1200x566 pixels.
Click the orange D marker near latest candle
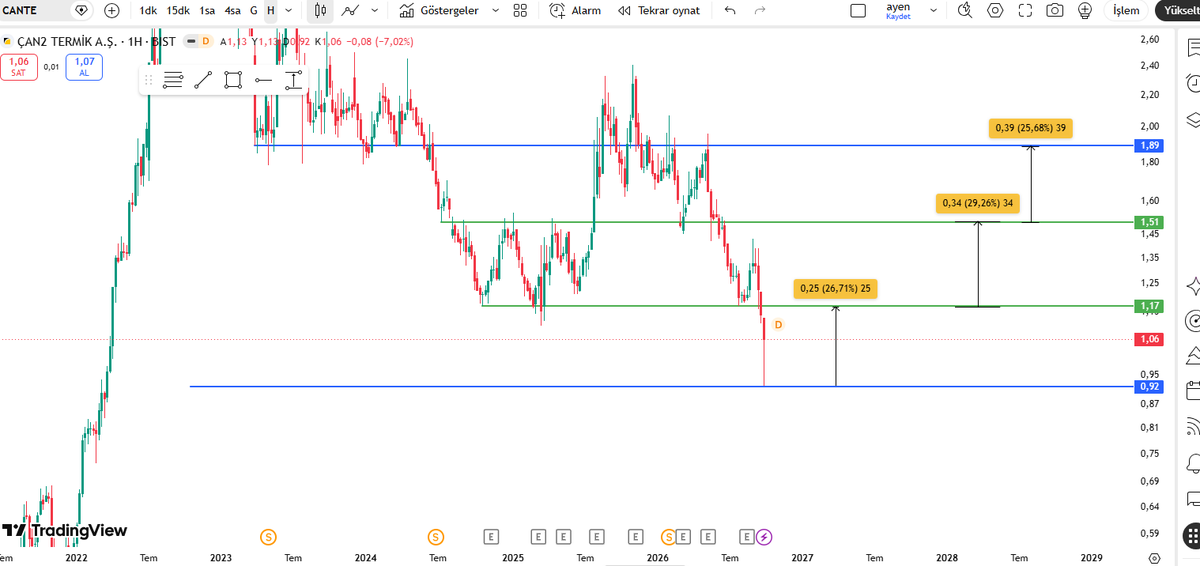click(x=778, y=325)
